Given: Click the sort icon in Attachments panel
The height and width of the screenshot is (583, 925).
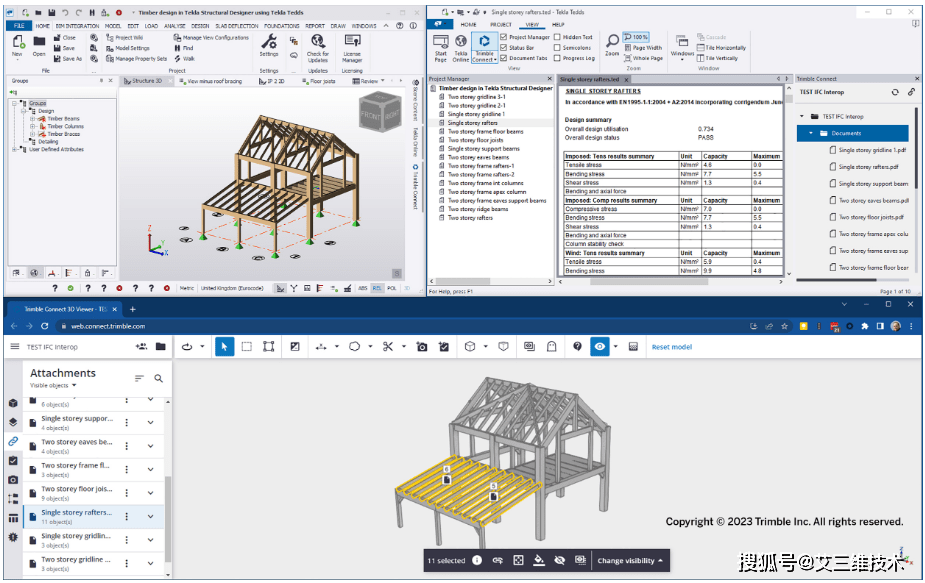Looking at the screenshot, I should tap(139, 378).
